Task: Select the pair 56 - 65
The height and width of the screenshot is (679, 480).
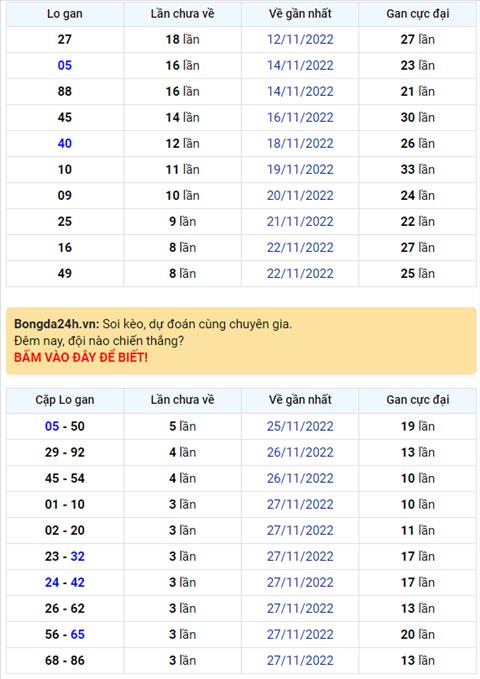Action: tap(65, 634)
